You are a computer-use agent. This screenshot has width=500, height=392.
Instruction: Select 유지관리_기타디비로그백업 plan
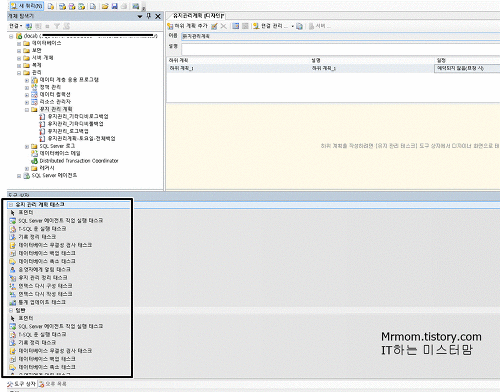78,116
